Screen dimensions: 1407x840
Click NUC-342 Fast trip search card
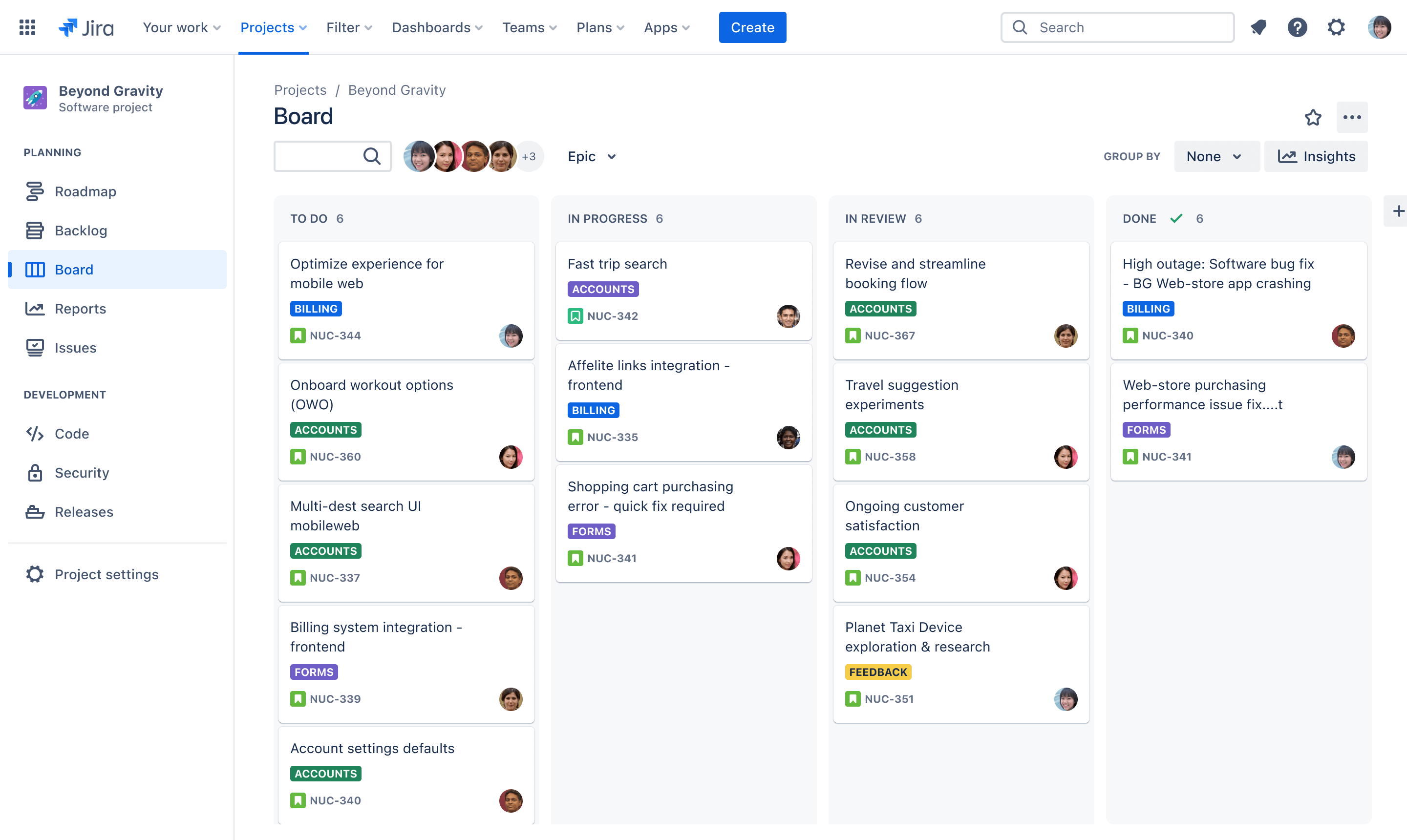click(685, 290)
